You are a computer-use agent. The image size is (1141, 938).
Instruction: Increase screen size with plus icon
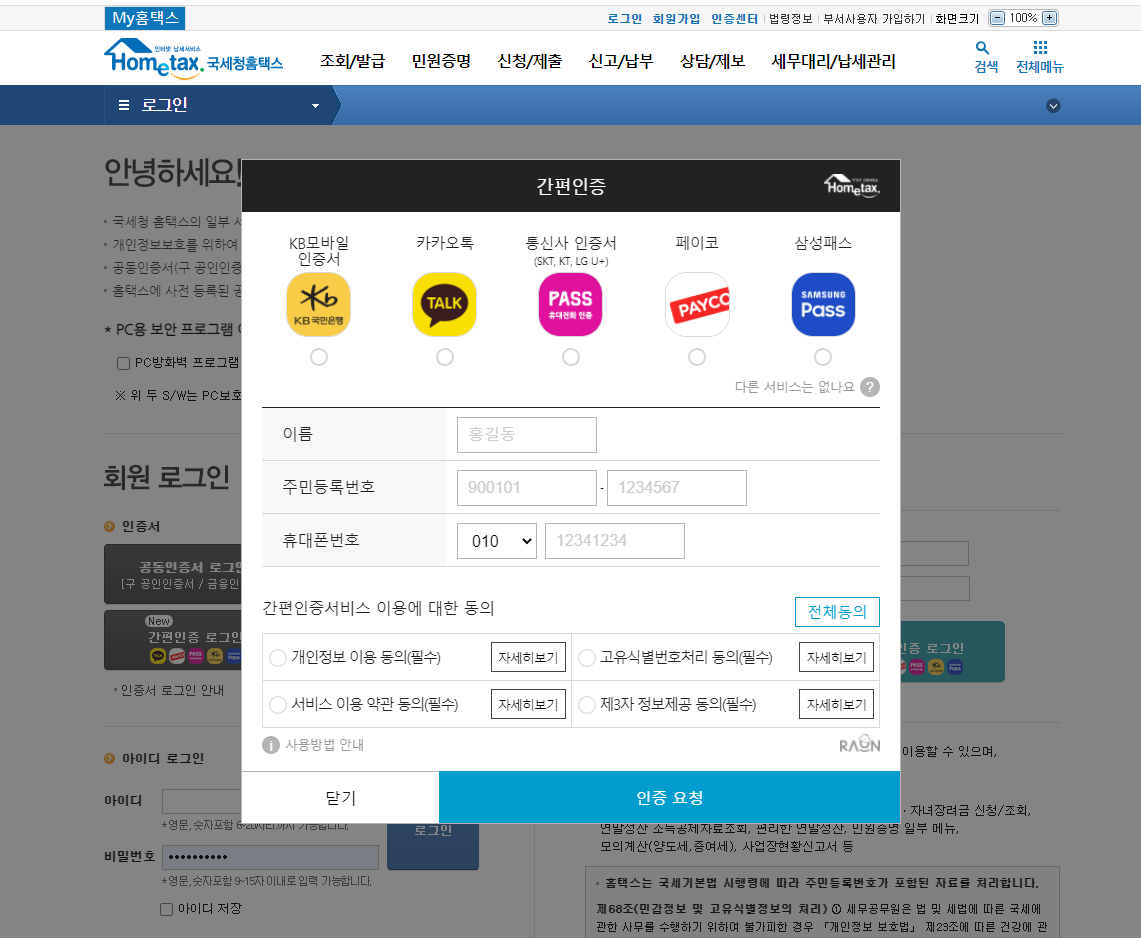1049,18
